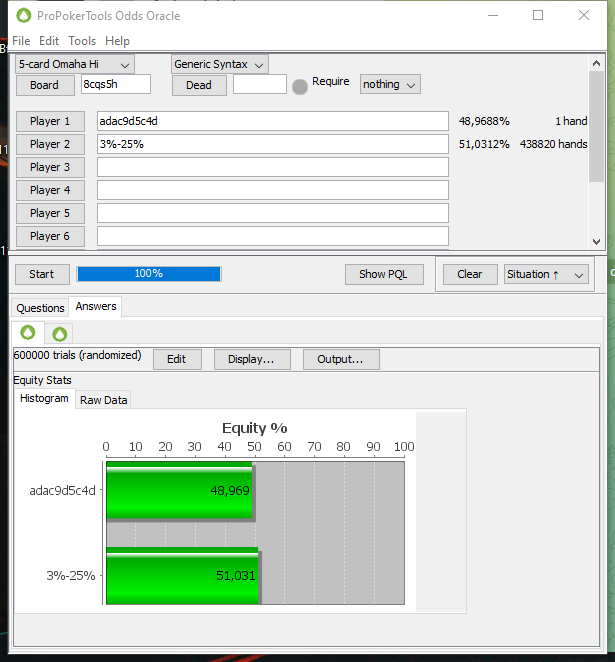This screenshot has height=662, width=615.
Task: Click the 3%-25% equity bar in histogram
Action: (x=182, y=575)
